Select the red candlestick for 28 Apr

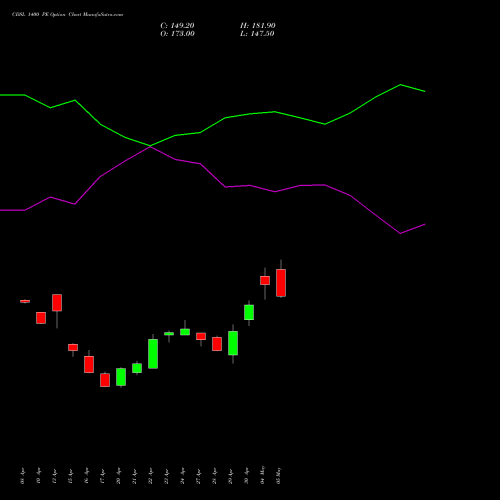[217, 344]
